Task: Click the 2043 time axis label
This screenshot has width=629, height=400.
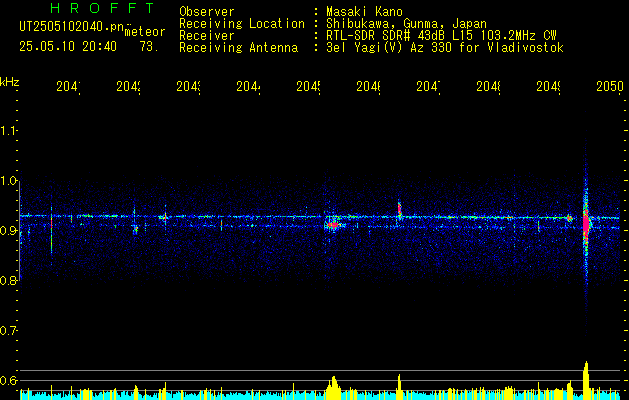Action: tap(189, 86)
